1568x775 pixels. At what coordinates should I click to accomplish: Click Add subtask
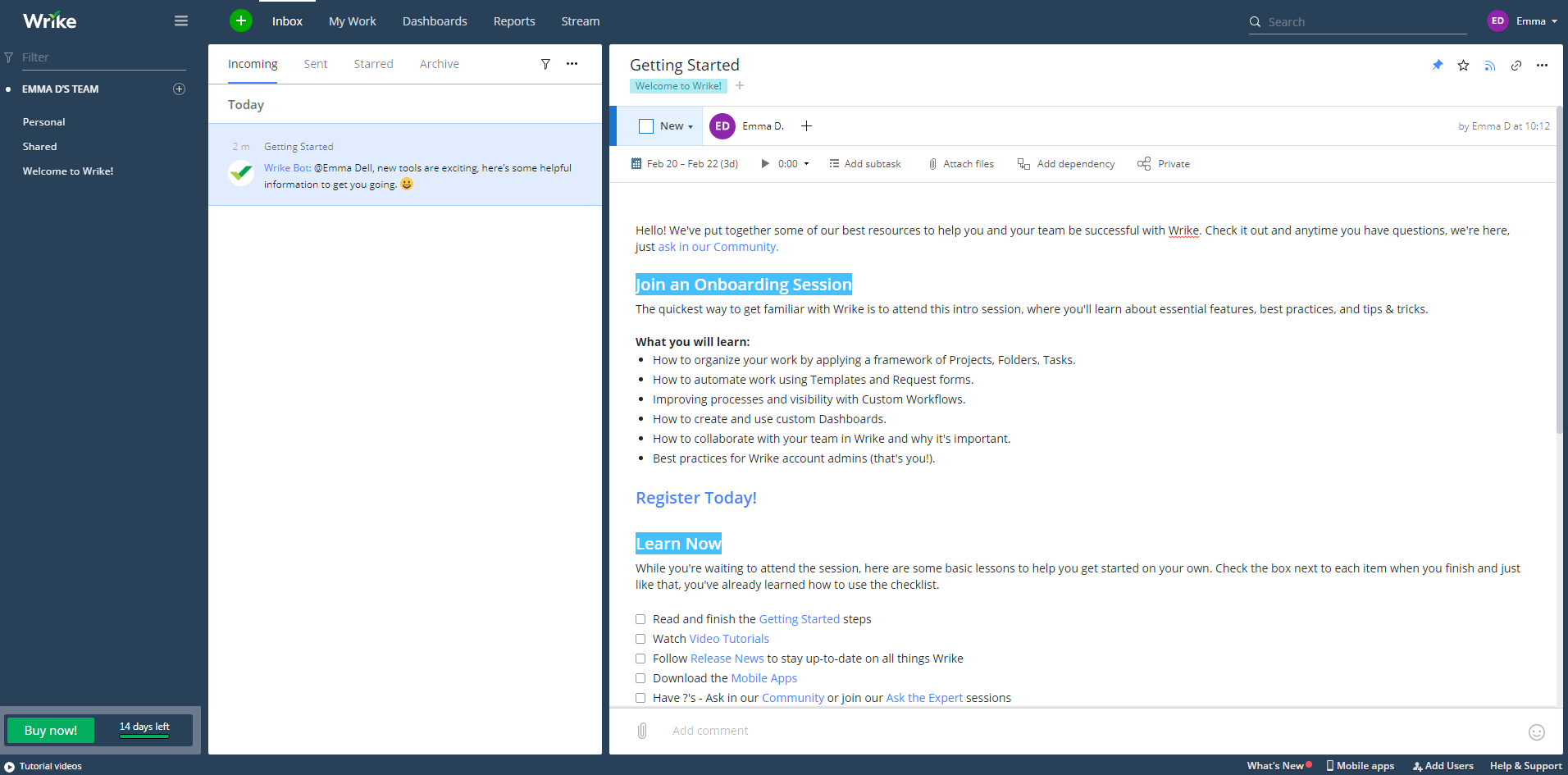(x=865, y=164)
